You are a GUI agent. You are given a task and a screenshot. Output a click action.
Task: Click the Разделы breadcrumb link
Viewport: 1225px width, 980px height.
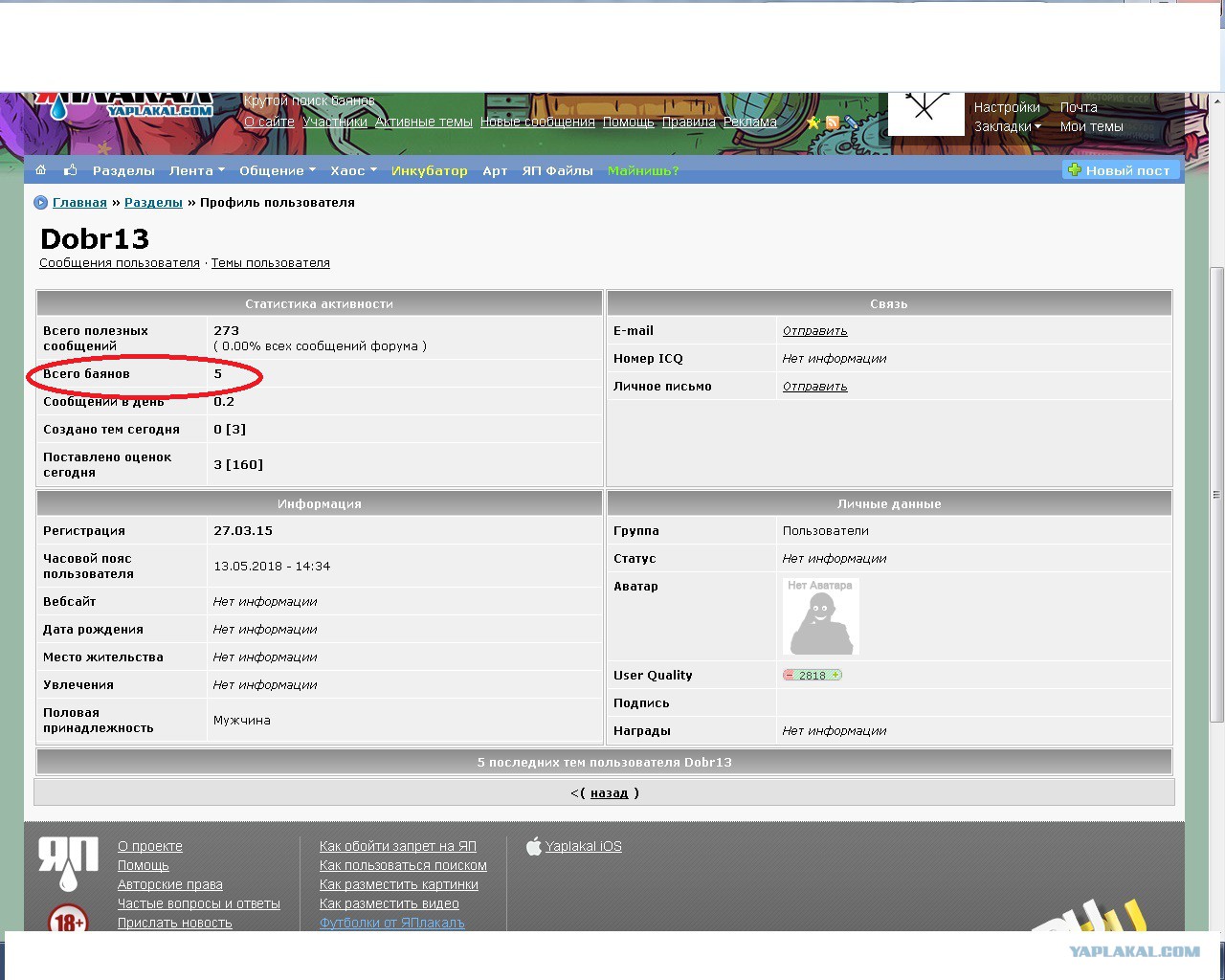pos(153,203)
